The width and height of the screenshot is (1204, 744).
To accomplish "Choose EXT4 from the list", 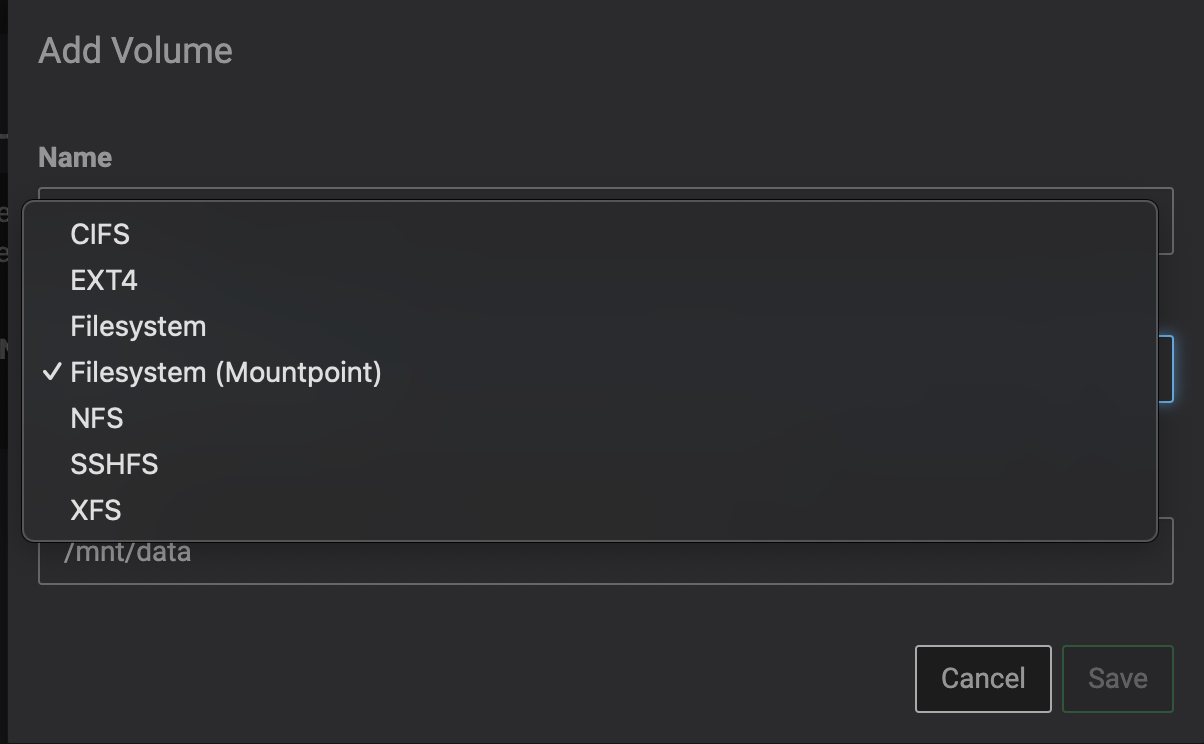I will pyautogui.click(x=104, y=280).
